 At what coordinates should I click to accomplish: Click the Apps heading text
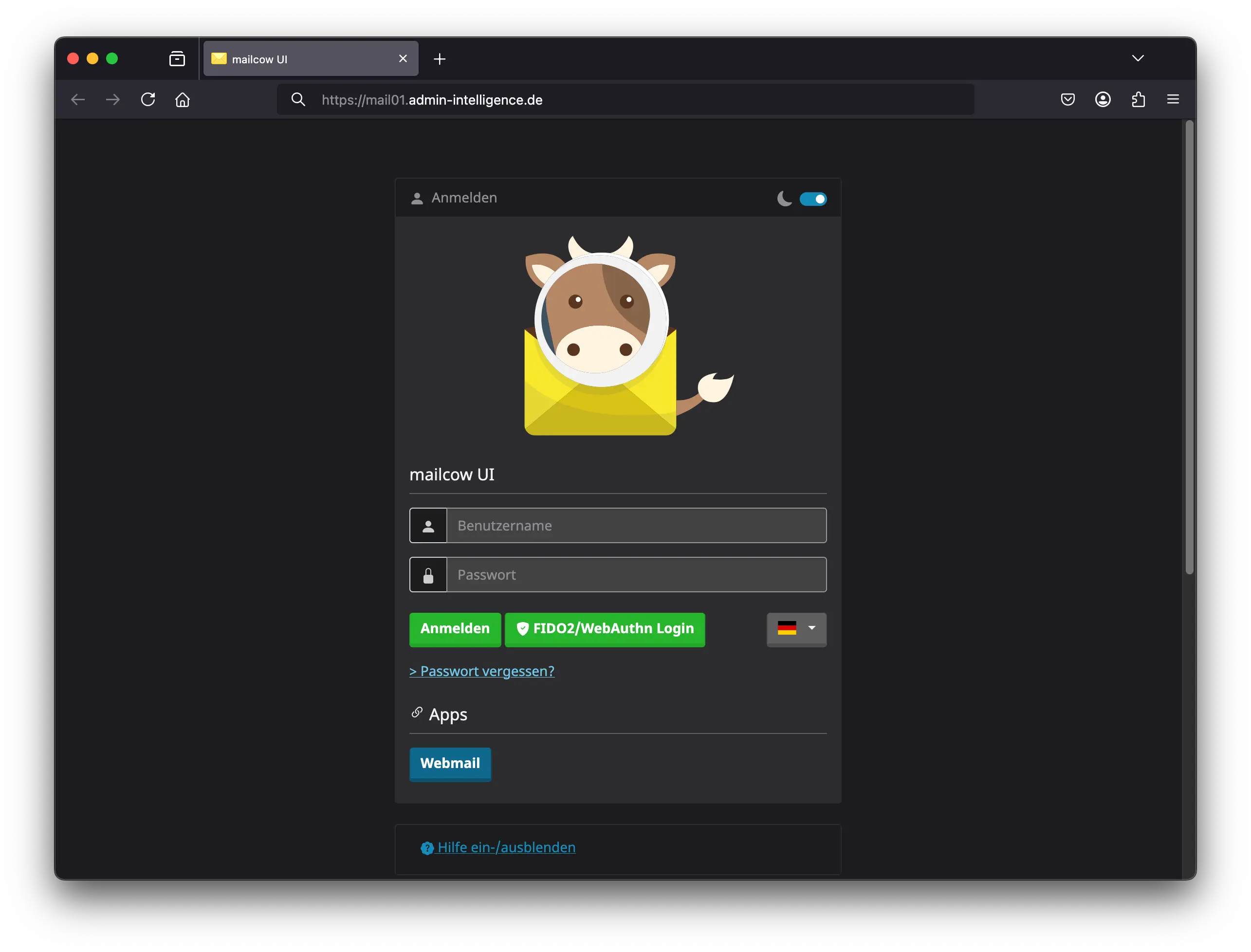(448, 714)
